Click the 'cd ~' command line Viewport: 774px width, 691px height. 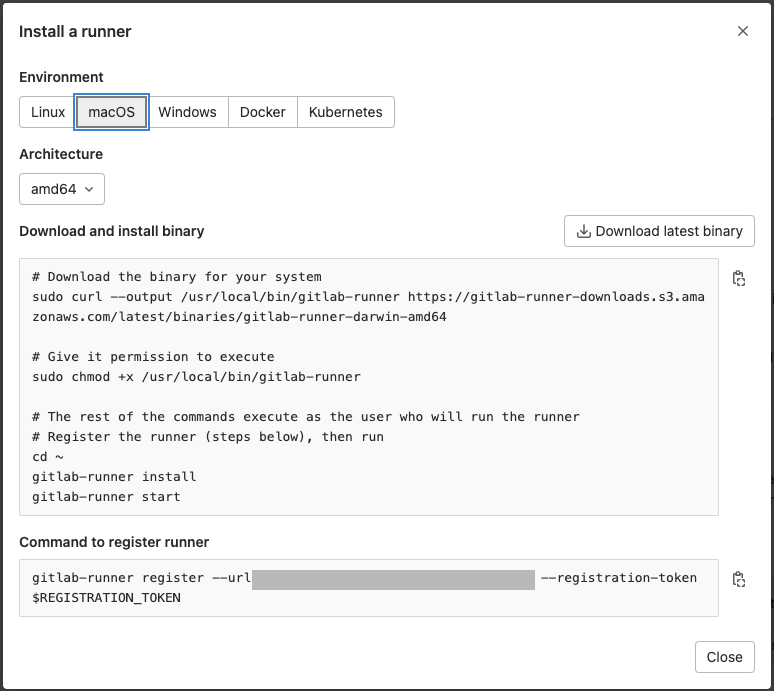pos(48,457)
